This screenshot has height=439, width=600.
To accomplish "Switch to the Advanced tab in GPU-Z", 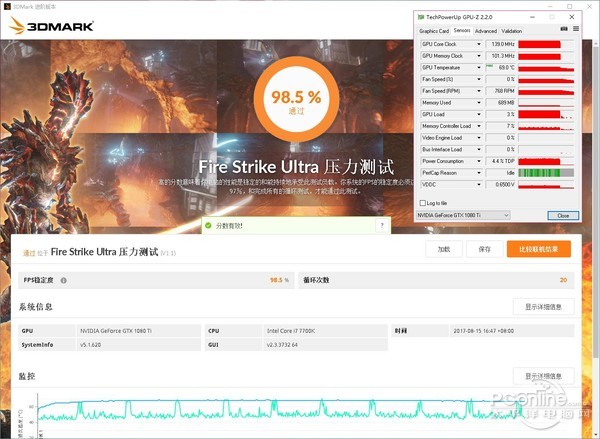I will click(486, 31).
